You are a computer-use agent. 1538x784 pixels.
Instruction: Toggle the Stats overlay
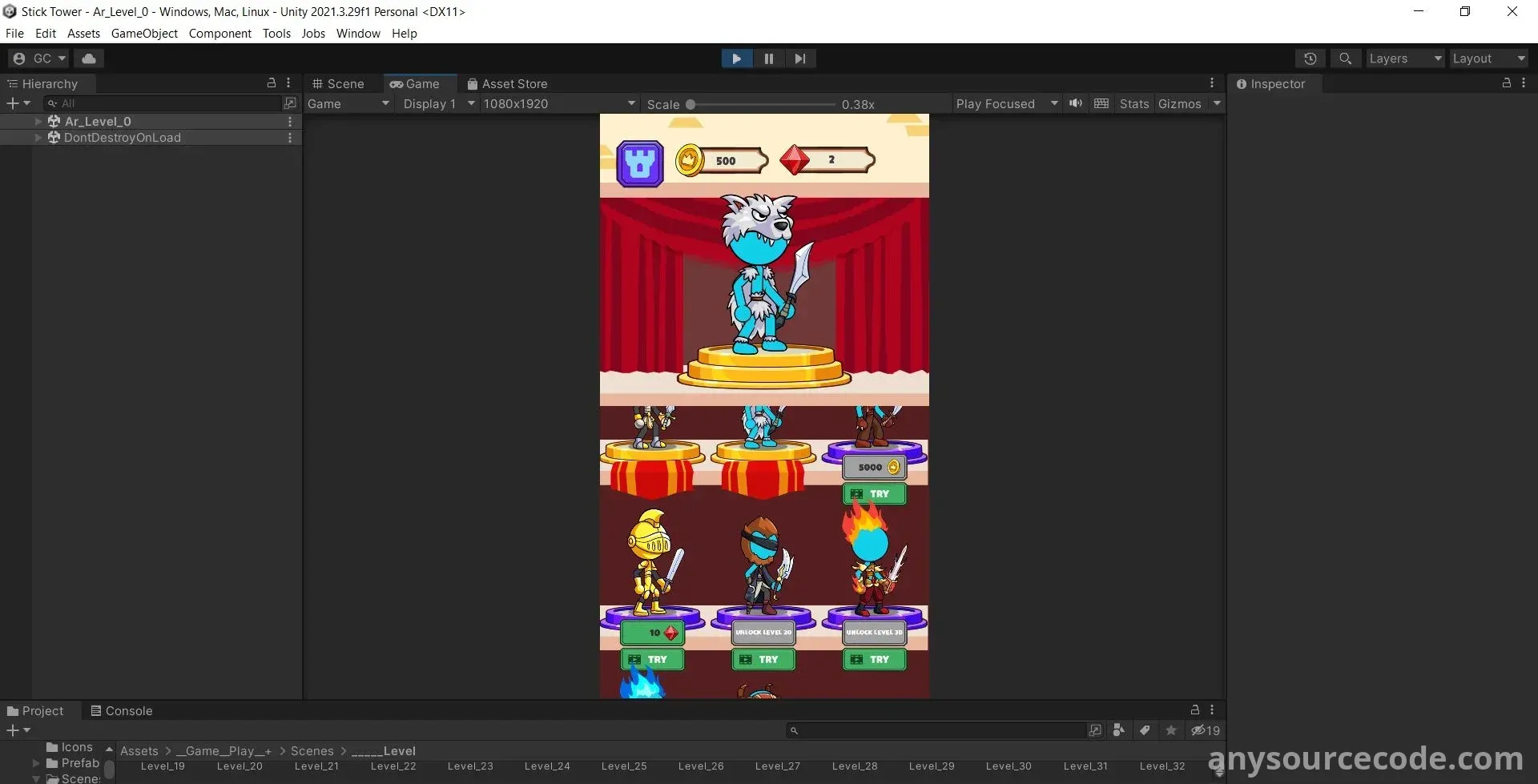point(1133,104)
